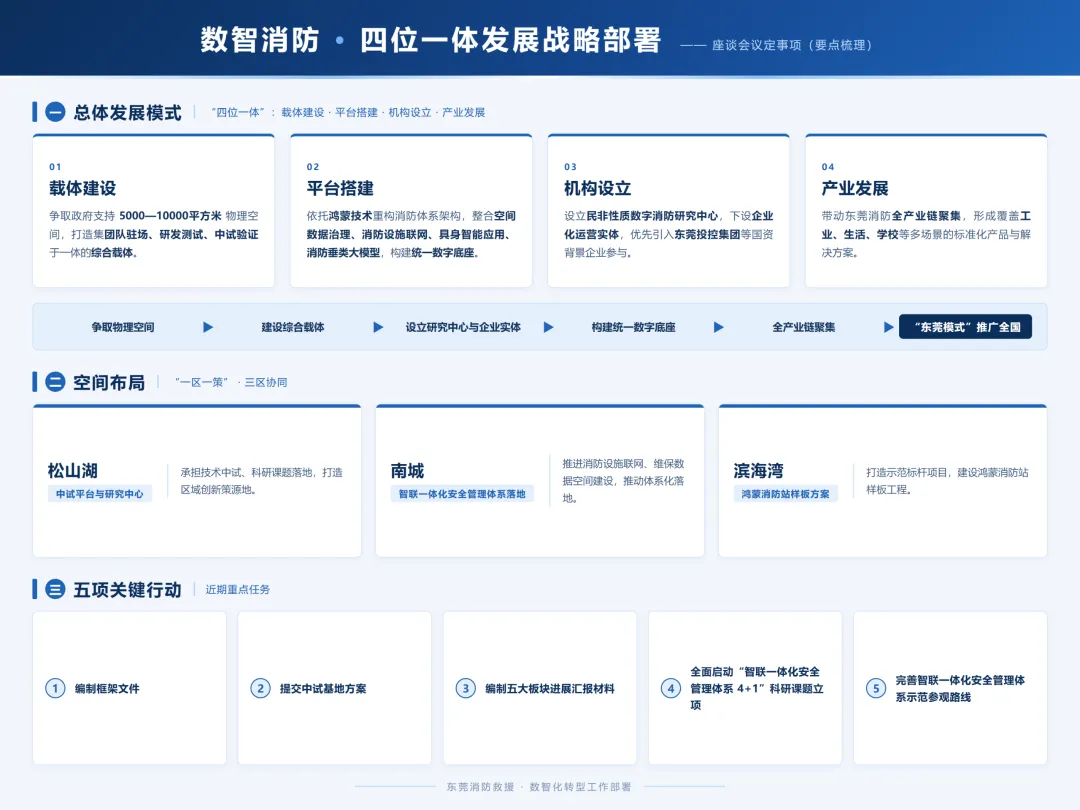Click the 机构设立 card title
1080x810 pixels.
598,188
